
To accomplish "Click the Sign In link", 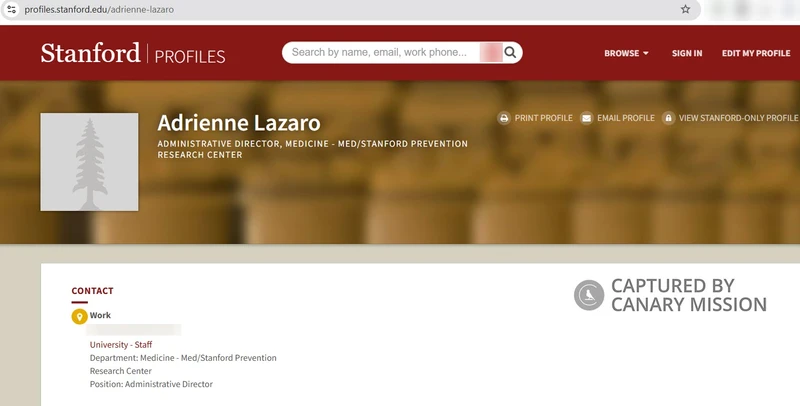I will (x=687, y=53).
